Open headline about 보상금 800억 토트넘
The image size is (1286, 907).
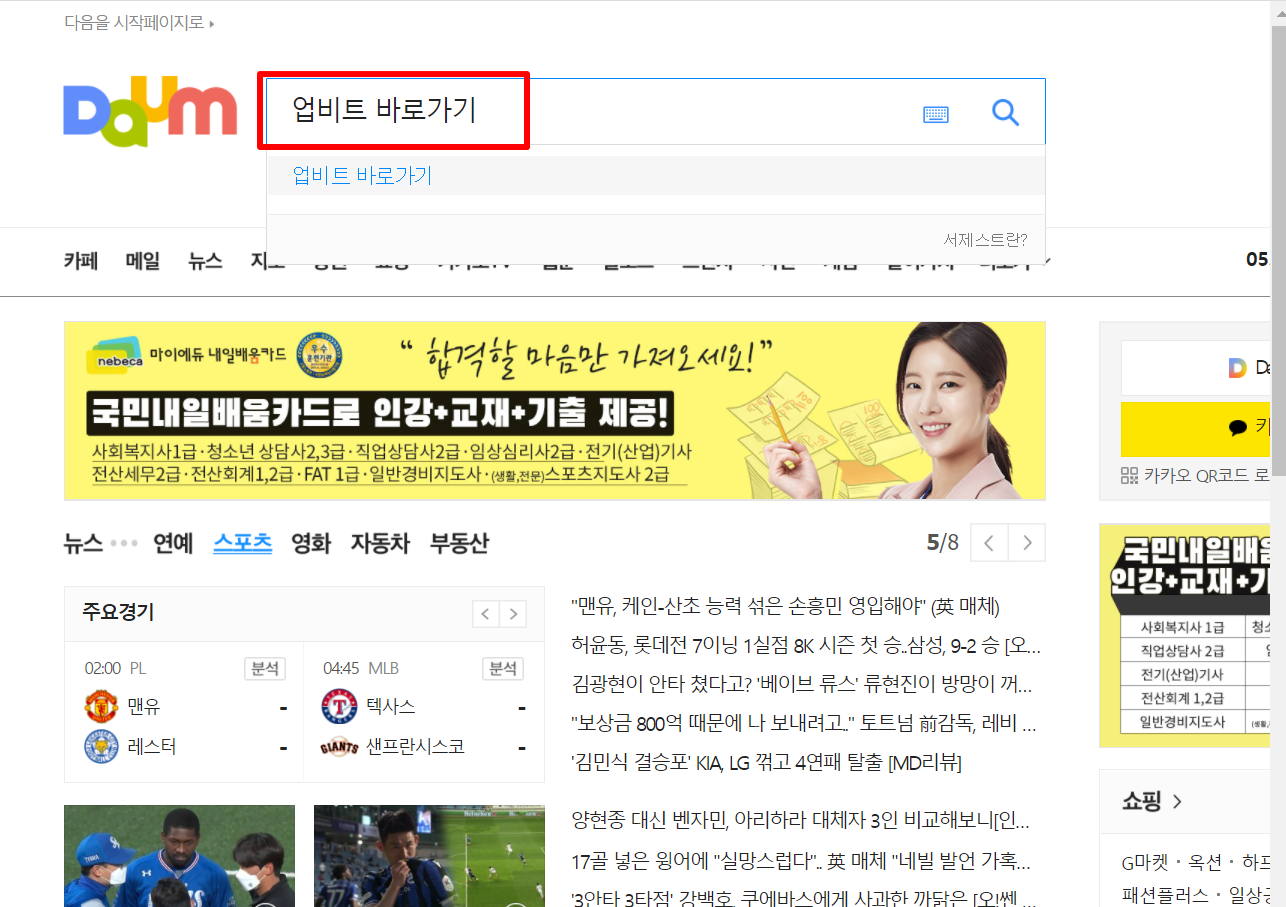pyautogui.click(x=804, y=724)
